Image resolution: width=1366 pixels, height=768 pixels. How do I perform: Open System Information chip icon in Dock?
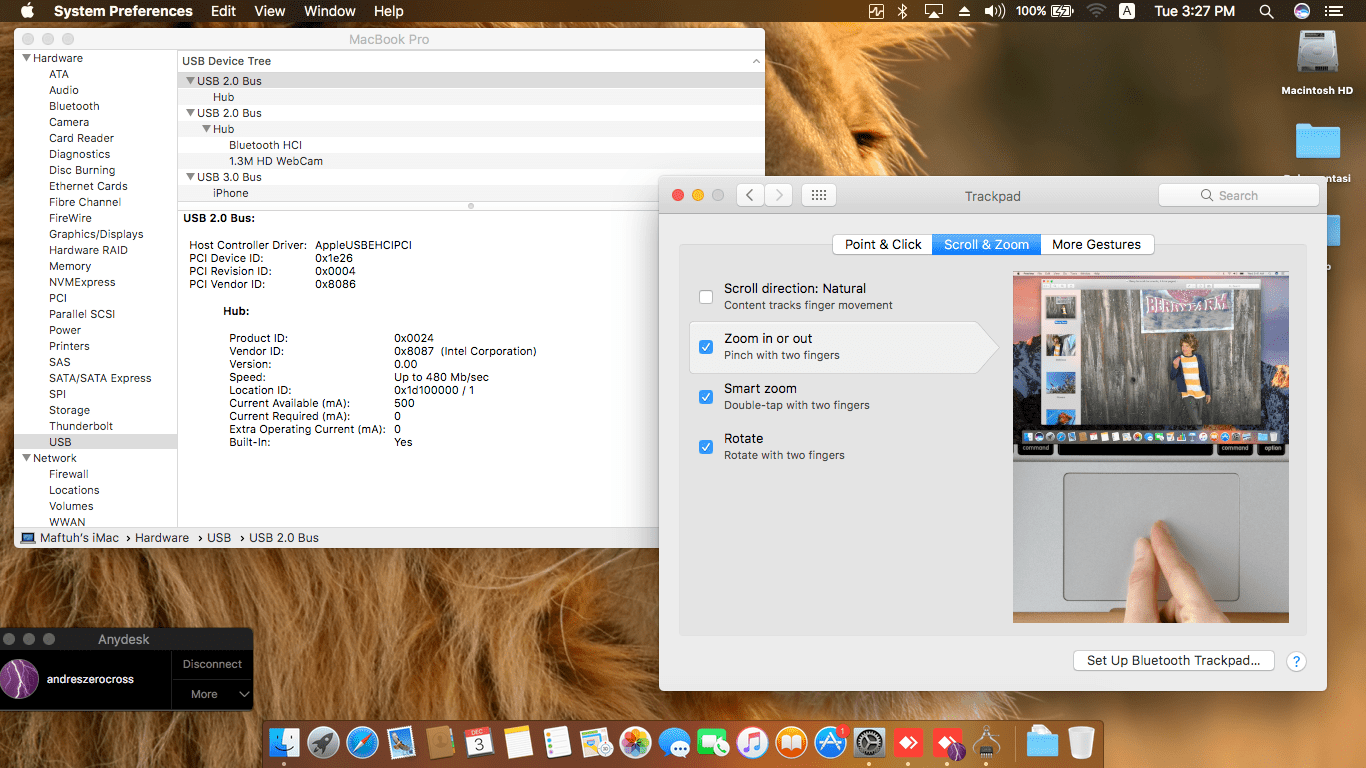[986, 743]
